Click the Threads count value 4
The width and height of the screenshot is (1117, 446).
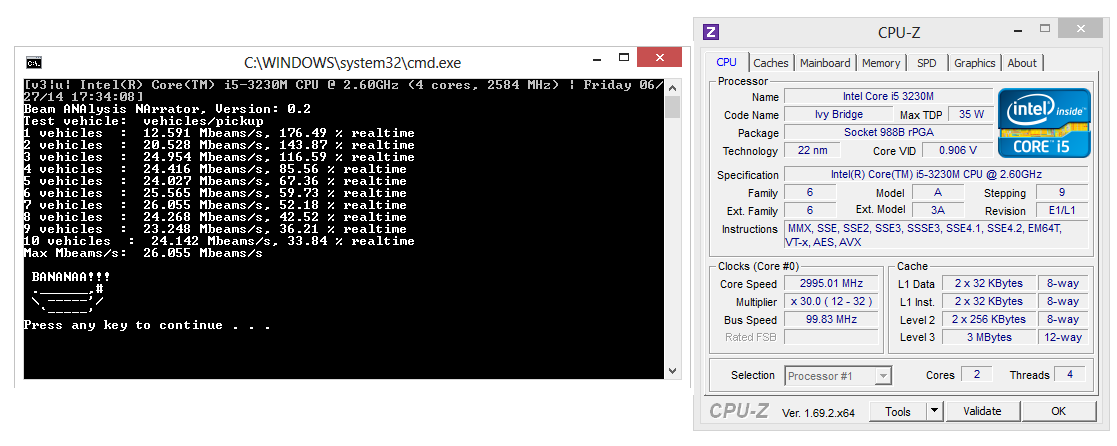(x=1070, y=374)
